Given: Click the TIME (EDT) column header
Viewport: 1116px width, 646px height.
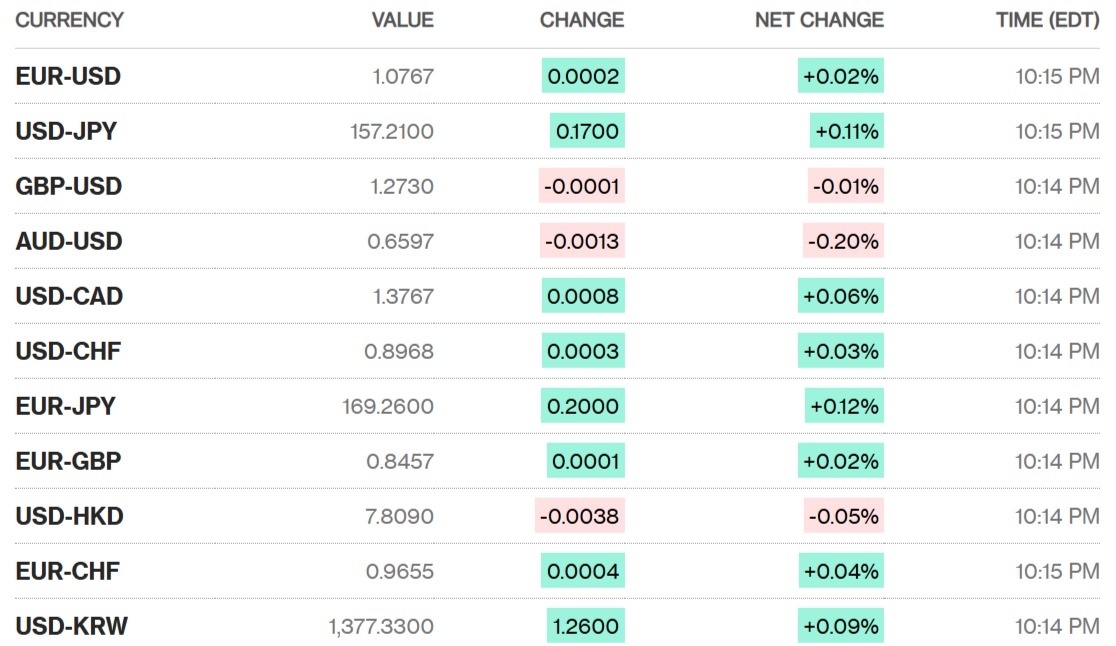Looking at the screenshot, I should pos(1047,20).
